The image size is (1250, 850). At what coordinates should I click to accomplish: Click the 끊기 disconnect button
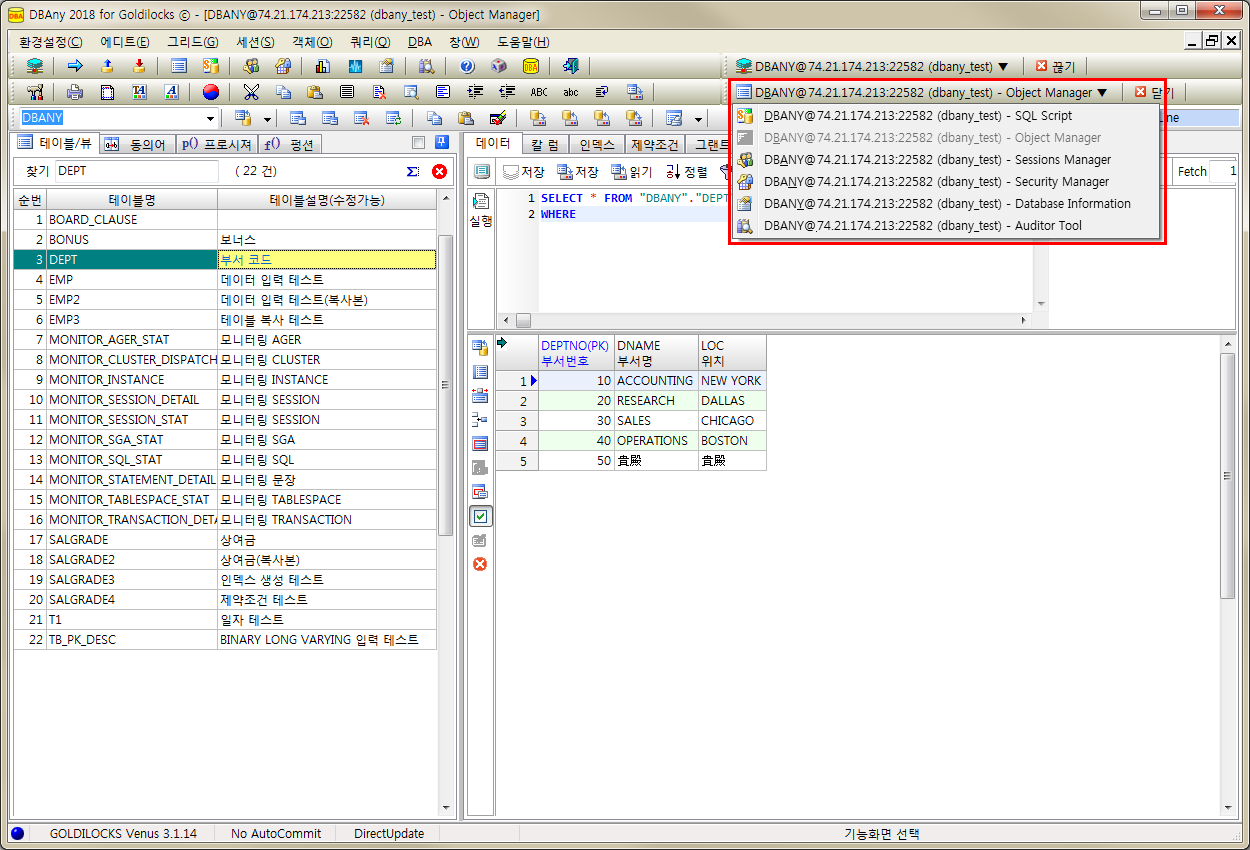[1055, 67]
